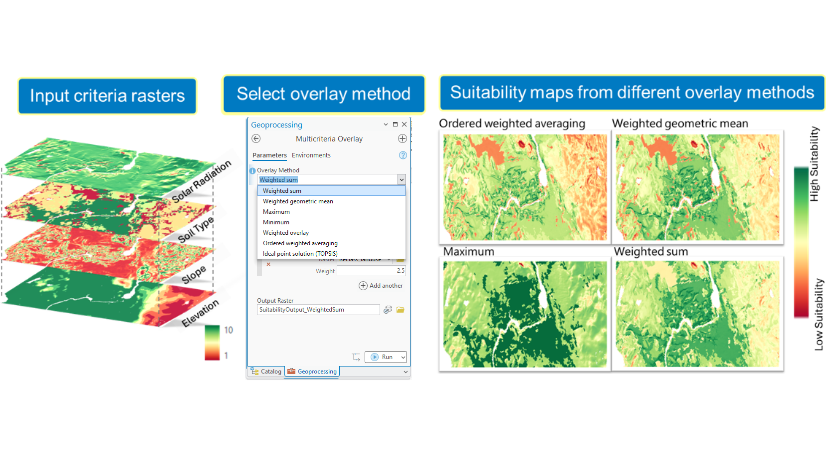Click the Output Raster name field
The image size is (826, 465).
318,310
